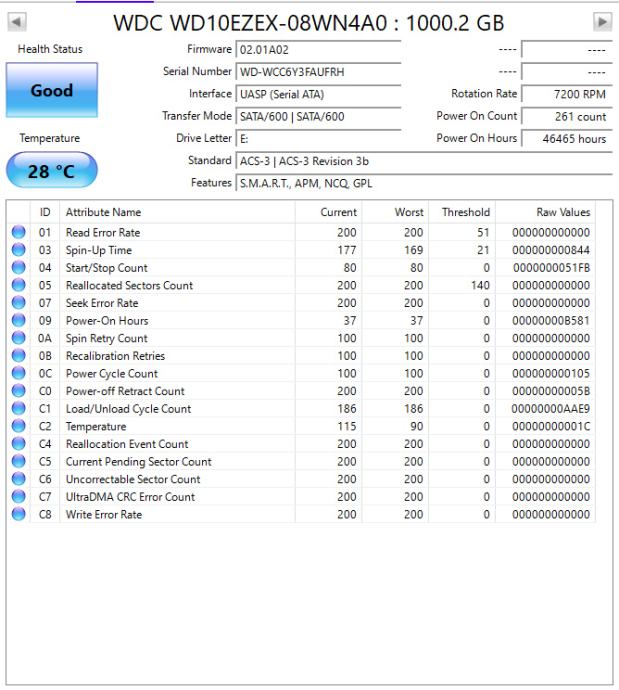Click status dot for Spin-Up Time
The height and width of the screenshot is (690, 619).
tap(18, 250)
